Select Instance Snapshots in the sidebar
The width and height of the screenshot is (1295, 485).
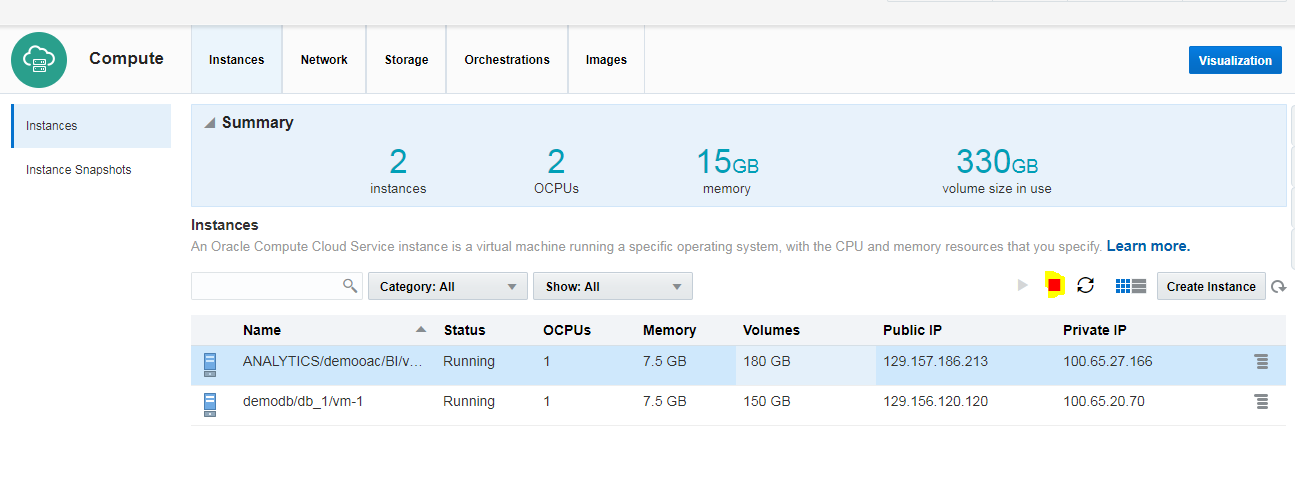[78, 170]
